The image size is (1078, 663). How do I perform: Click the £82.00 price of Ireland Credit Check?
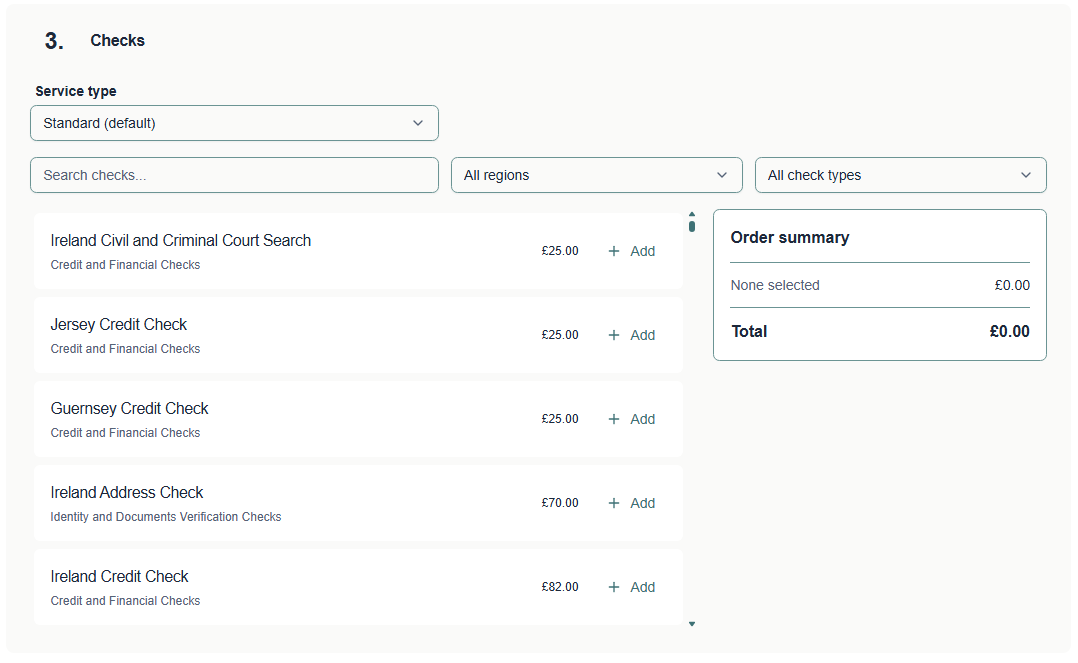[560, 587]
